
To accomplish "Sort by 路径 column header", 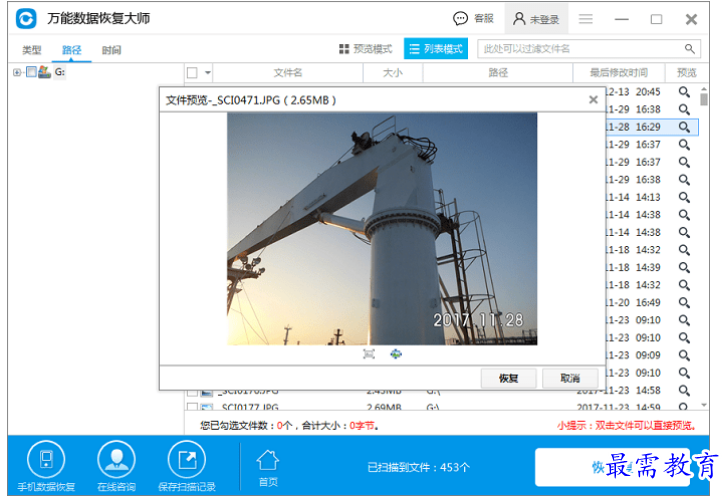I will coord(498,73).
